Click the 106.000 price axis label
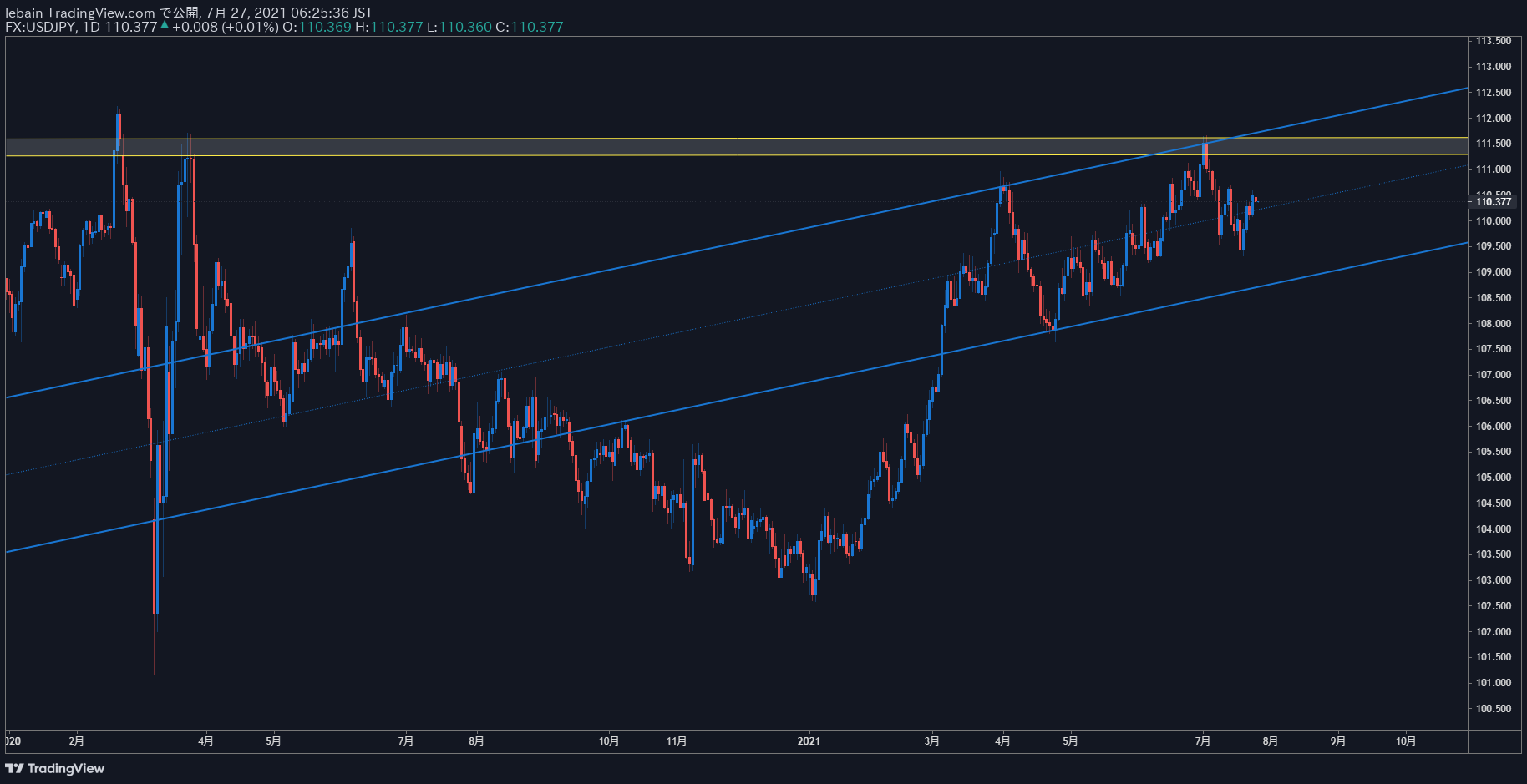Viewport: 1527px width, 784px height. pos(1494,427)
